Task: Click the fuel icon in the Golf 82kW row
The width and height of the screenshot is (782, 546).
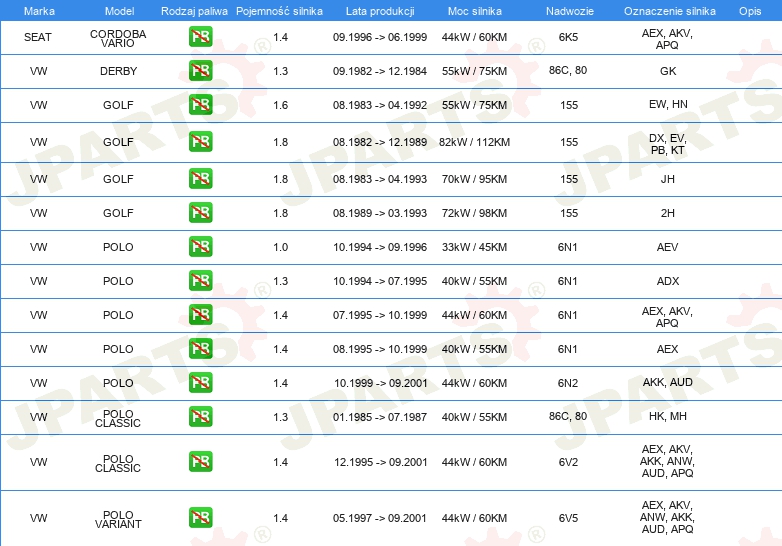Action: point(200,142)
